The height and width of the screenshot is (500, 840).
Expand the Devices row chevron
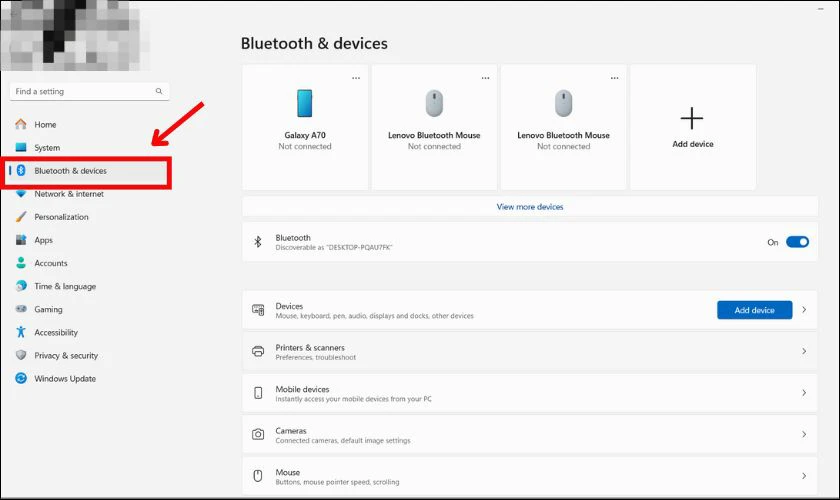point(804,310)
